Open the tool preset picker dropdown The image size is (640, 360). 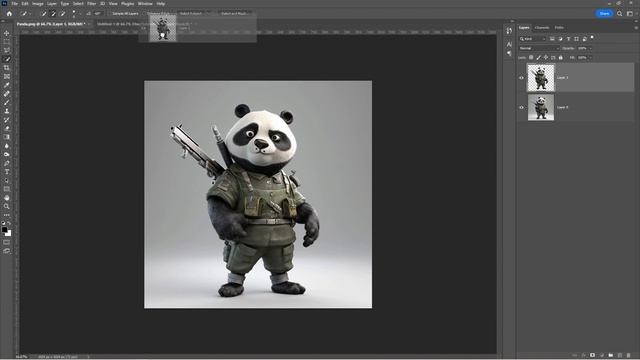[26, 13]
